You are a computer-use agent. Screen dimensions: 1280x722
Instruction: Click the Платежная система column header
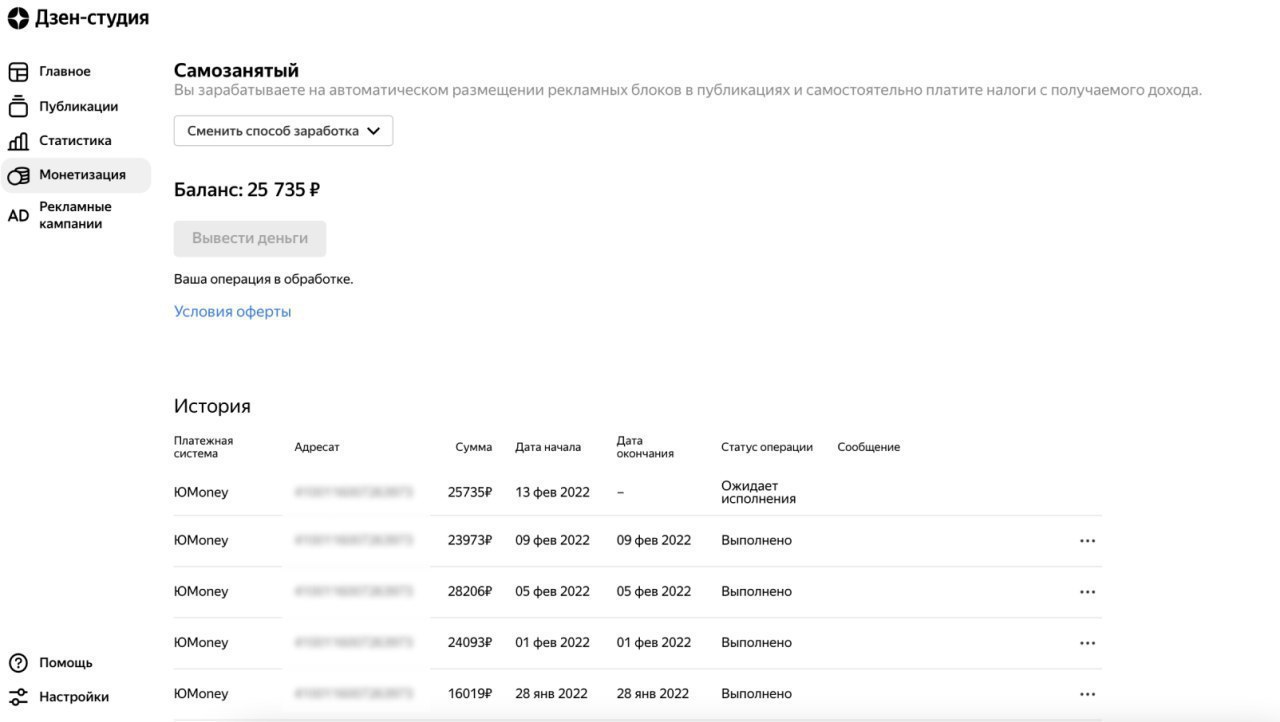203,447
